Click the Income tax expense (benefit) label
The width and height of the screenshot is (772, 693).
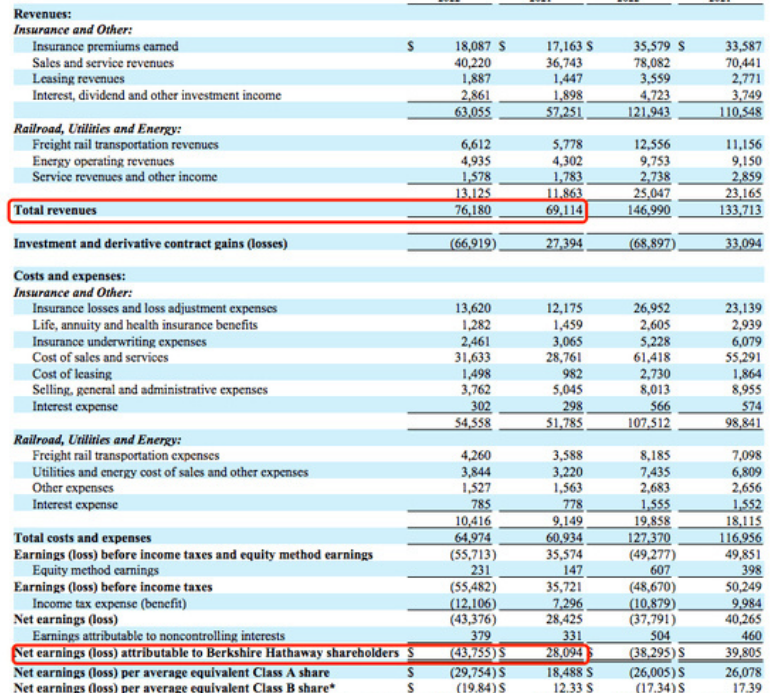point(110,604)
